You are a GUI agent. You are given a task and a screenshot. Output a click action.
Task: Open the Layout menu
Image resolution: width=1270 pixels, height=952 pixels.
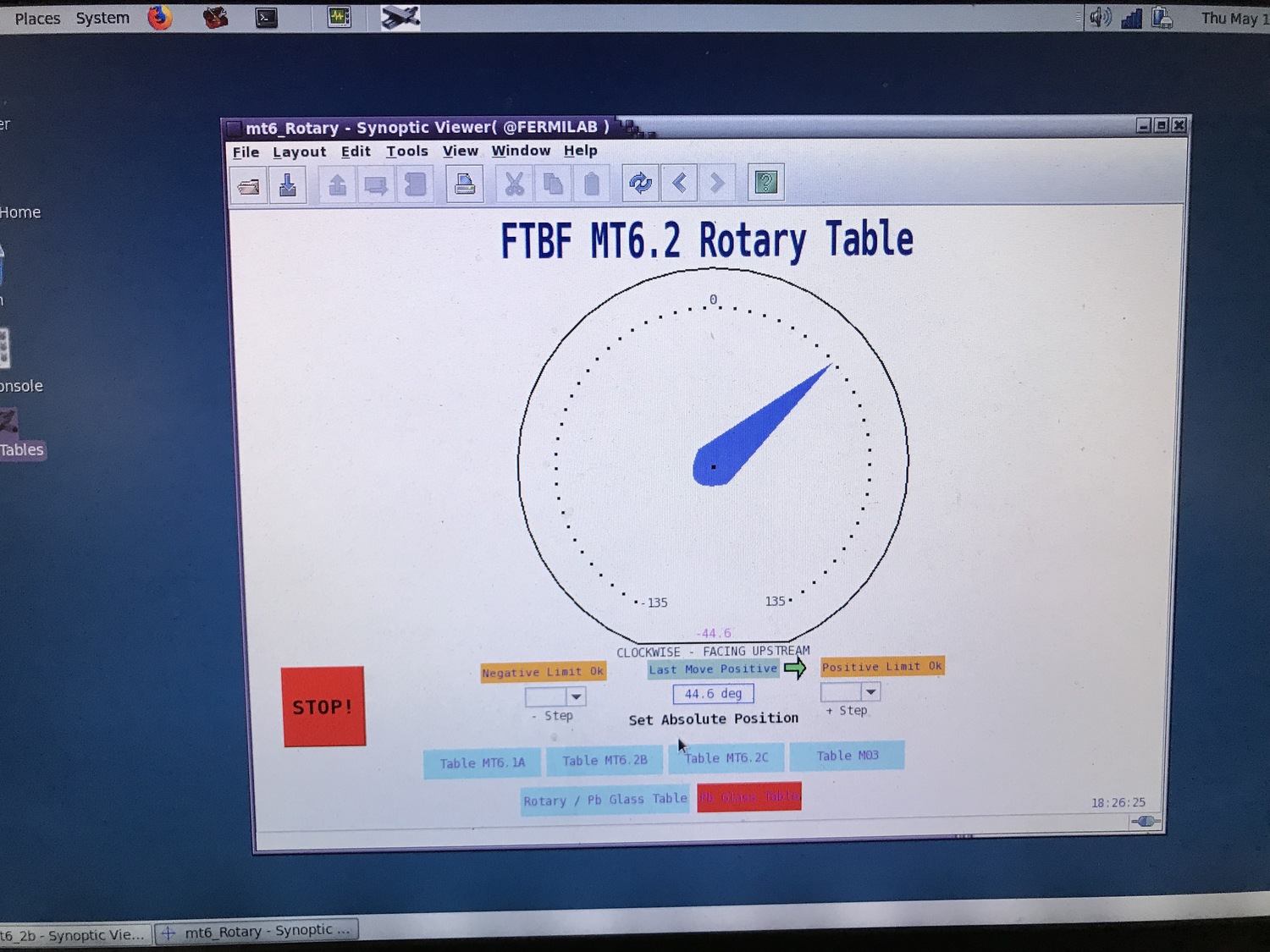[299, 152]
